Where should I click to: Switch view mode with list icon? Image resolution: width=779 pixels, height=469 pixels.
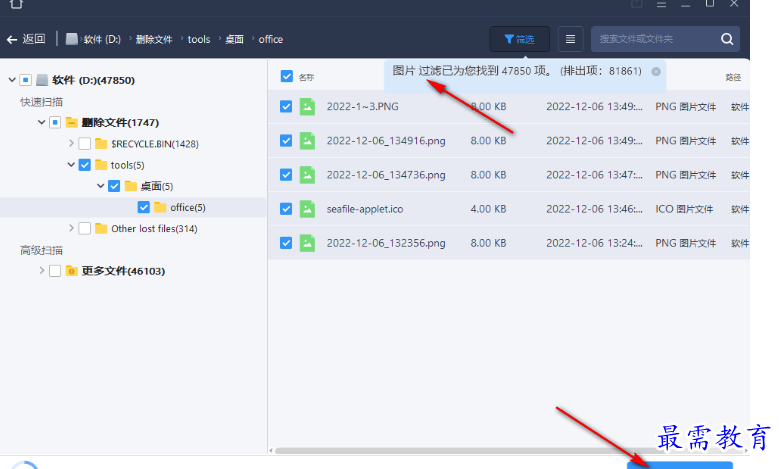tap(570, 39)
